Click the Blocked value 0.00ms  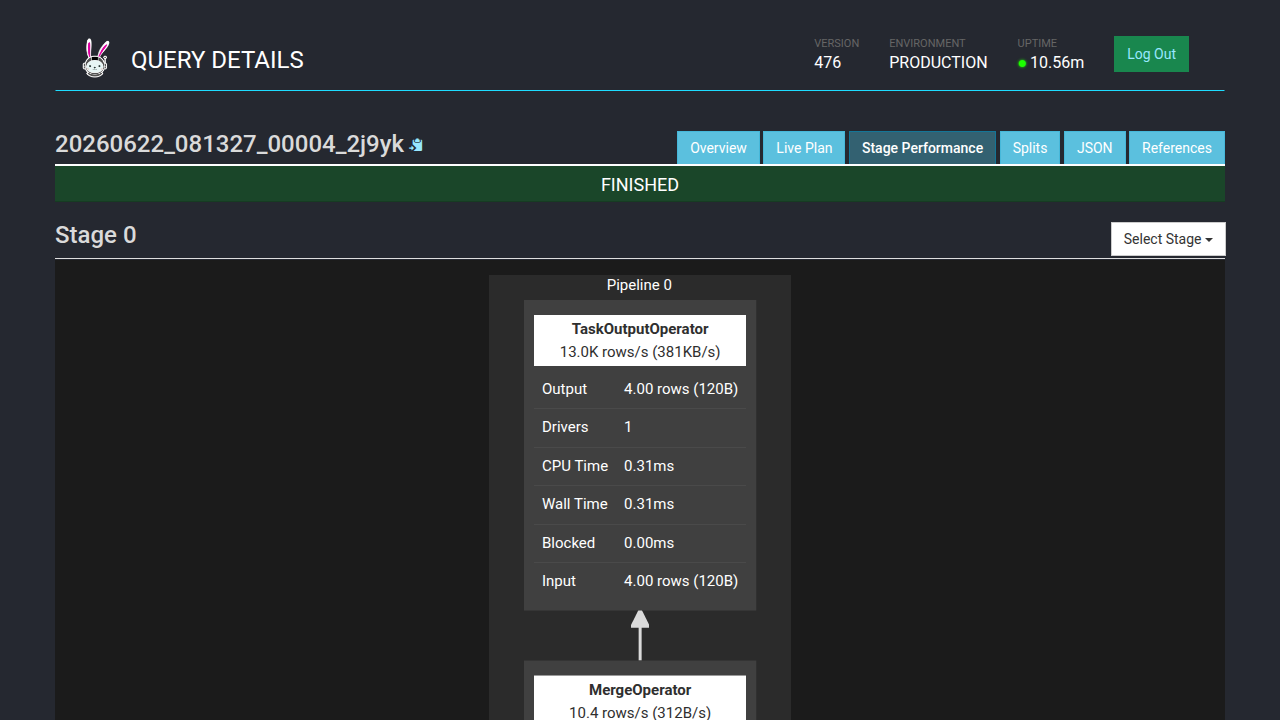tap(649, 543)
